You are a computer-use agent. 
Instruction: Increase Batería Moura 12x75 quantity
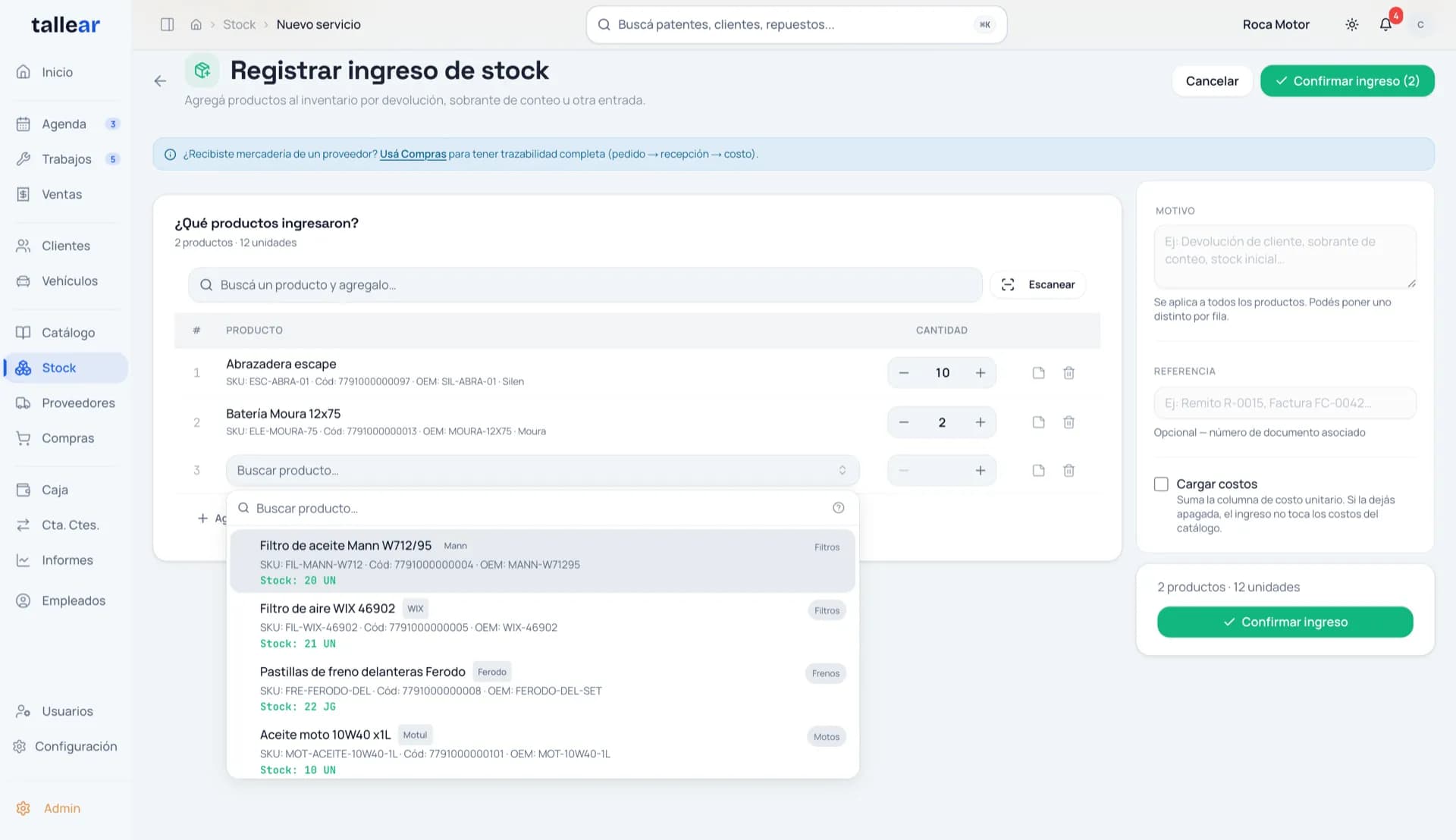click(x=980, y=422)
